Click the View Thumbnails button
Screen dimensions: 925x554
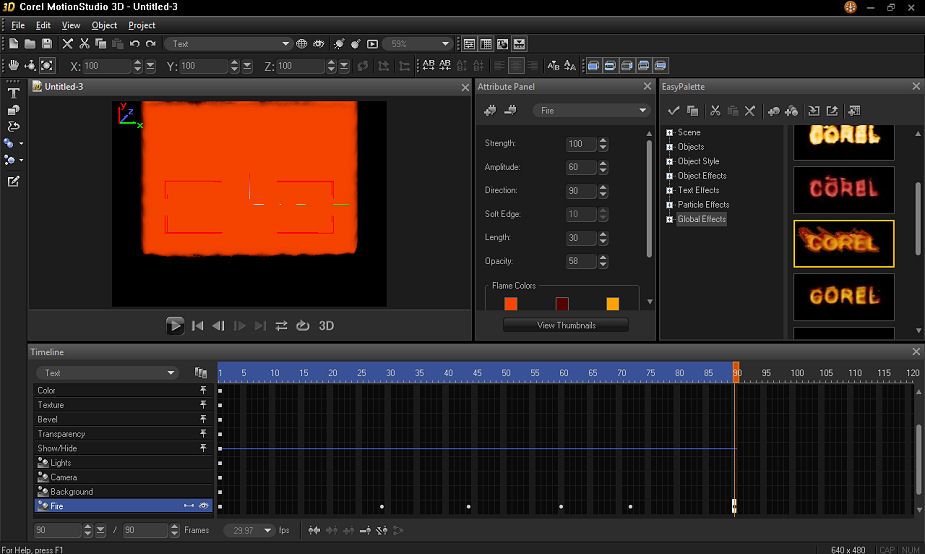tap(566, 325)
